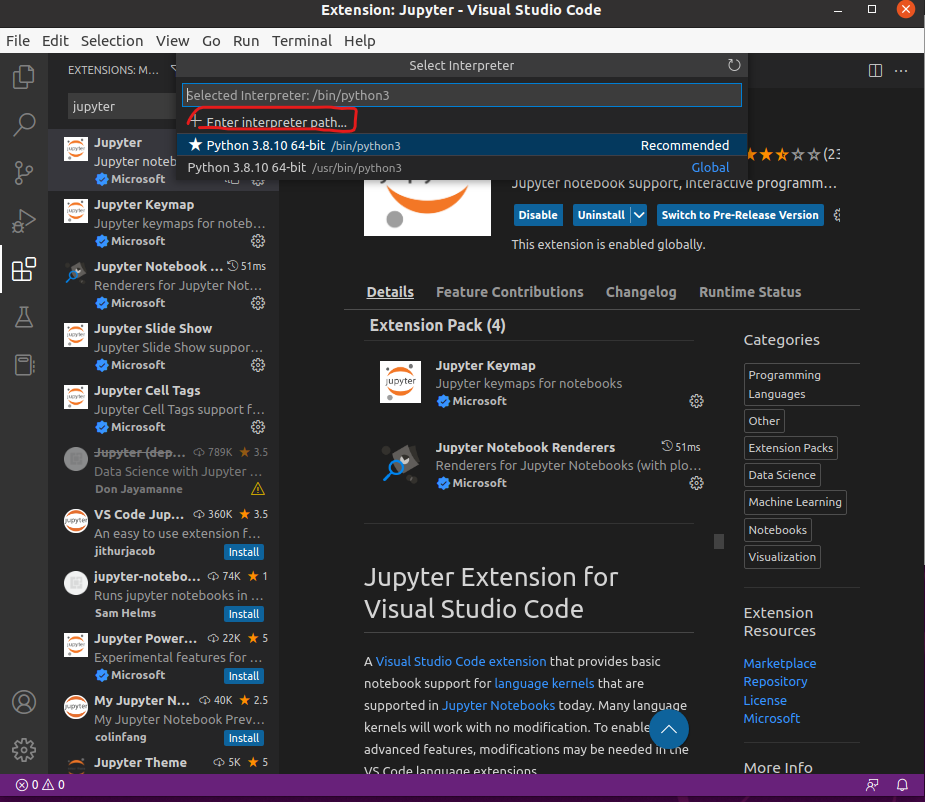The height and width of the screenshot is (802, 925).
Task: Follow the language kernels link
Action: [544, 683]
